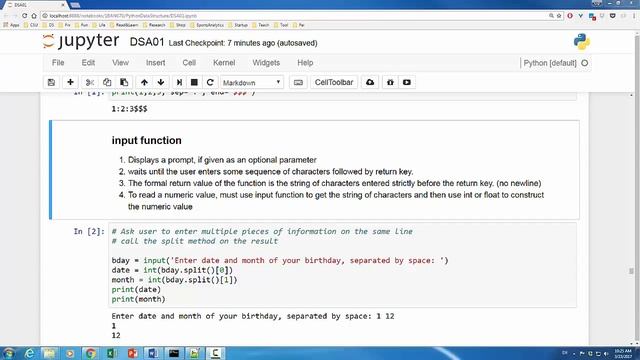This screenshot has width=640, height=360.
Task: Click the Python [default] kernel name
Action: pyautogui.click(x=550, y=63)
